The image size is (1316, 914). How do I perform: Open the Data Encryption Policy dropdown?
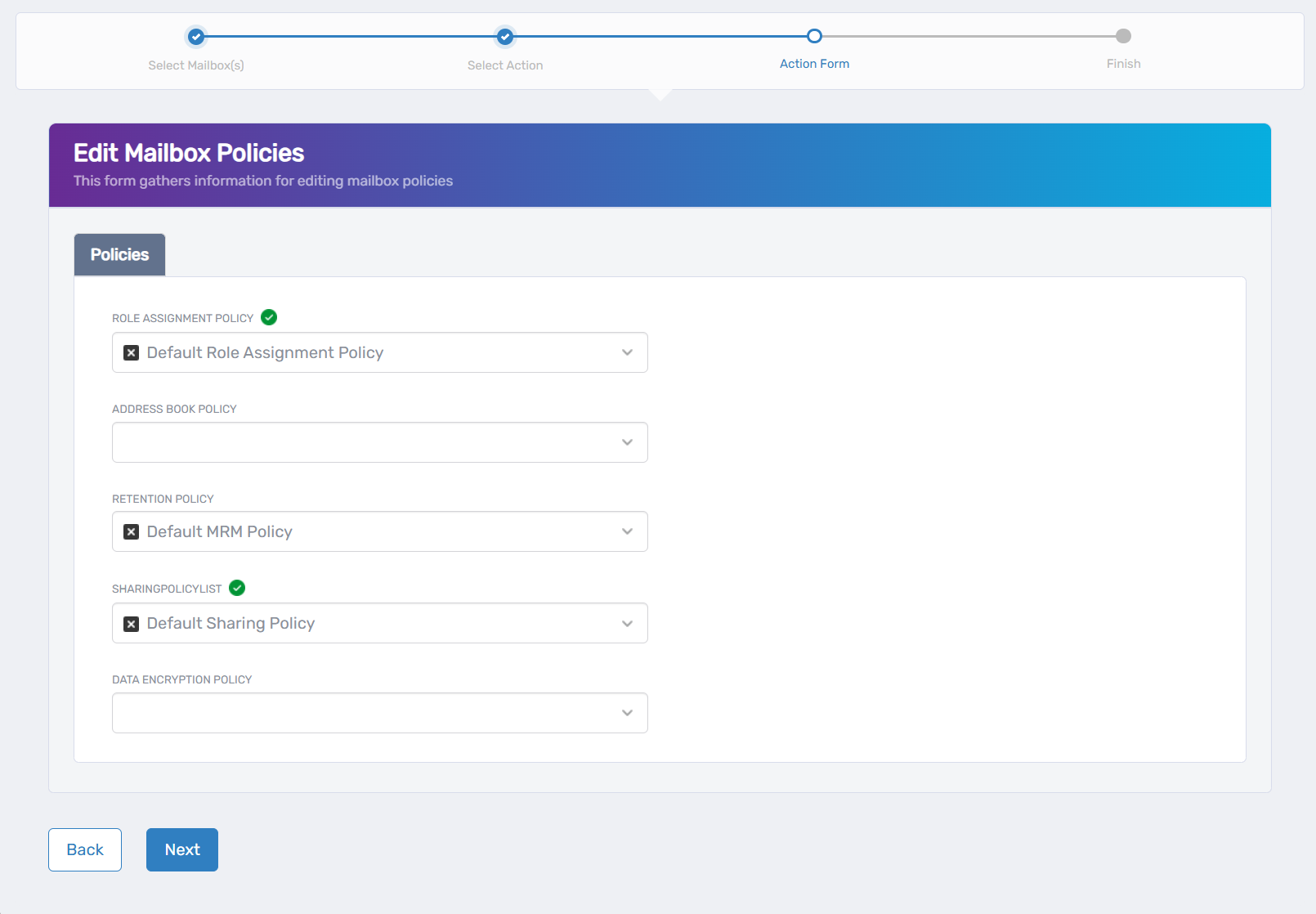627,712
